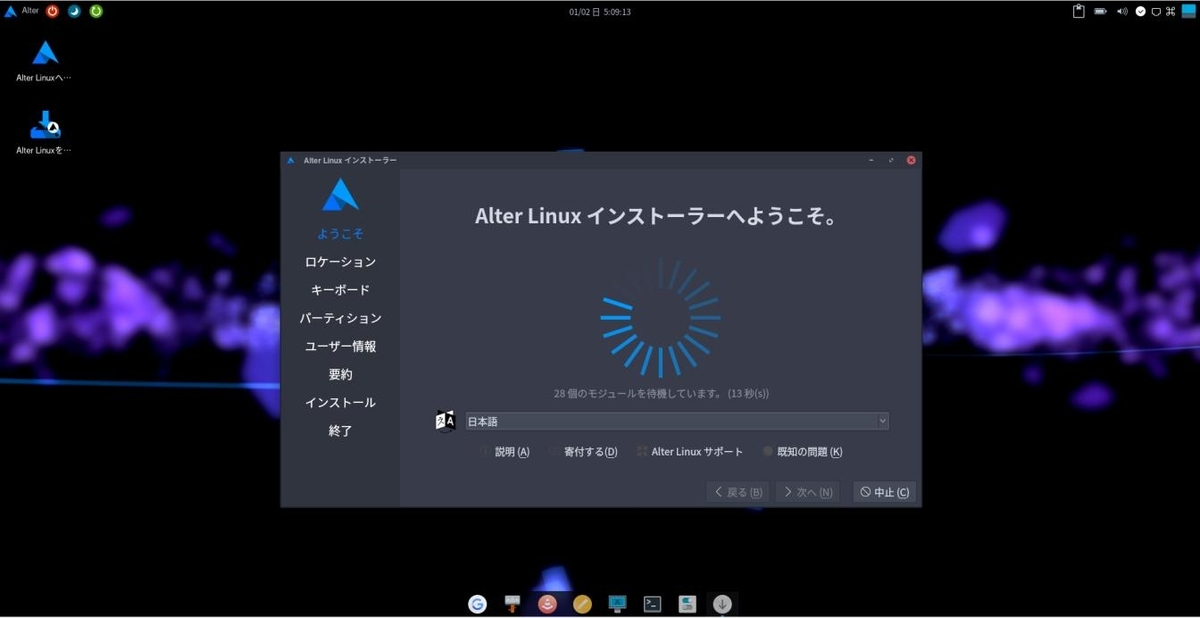The height and width of the screenshot is (618, 1200).
Task: Launch the terminal icon in the dock
Action: tap(652, 604)
